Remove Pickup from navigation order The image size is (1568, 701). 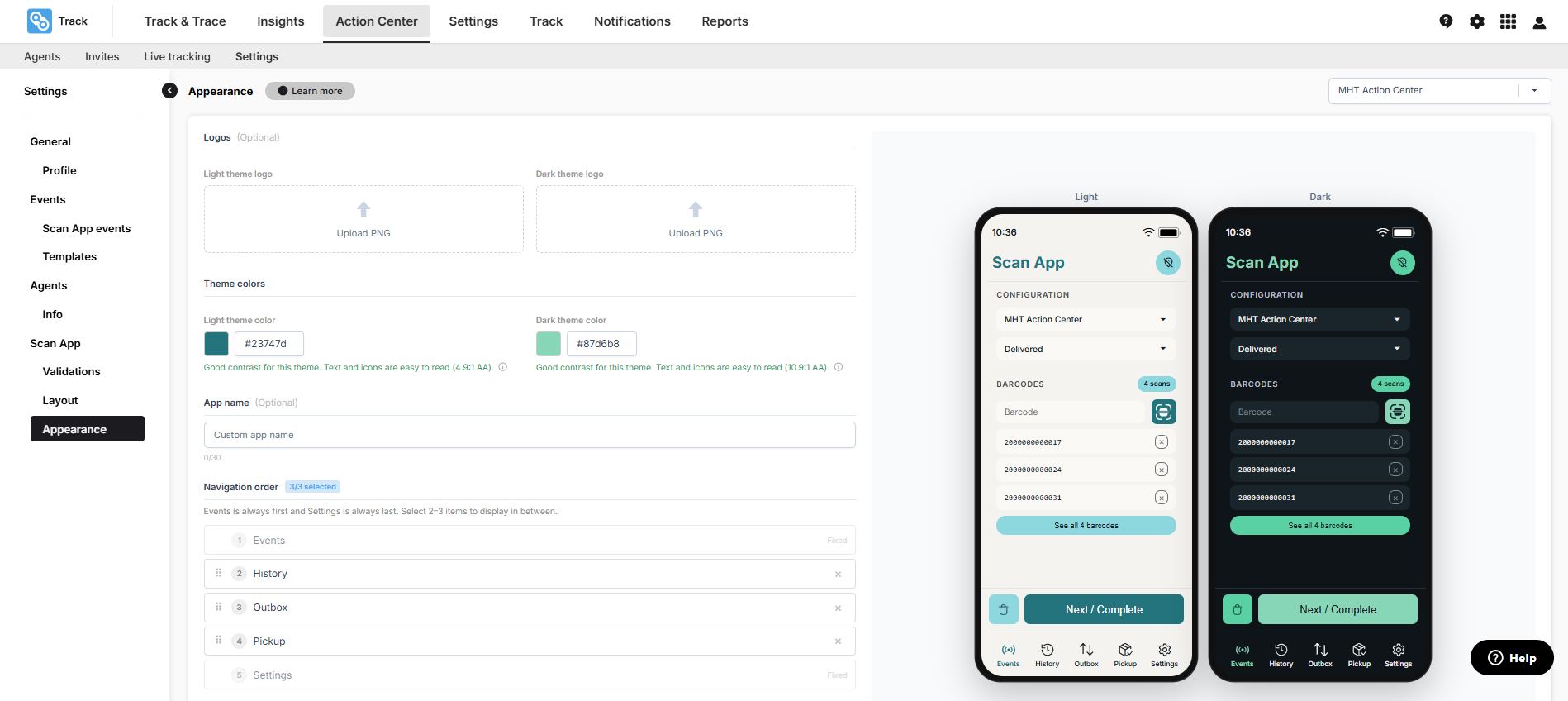click(x=838, y=641)
